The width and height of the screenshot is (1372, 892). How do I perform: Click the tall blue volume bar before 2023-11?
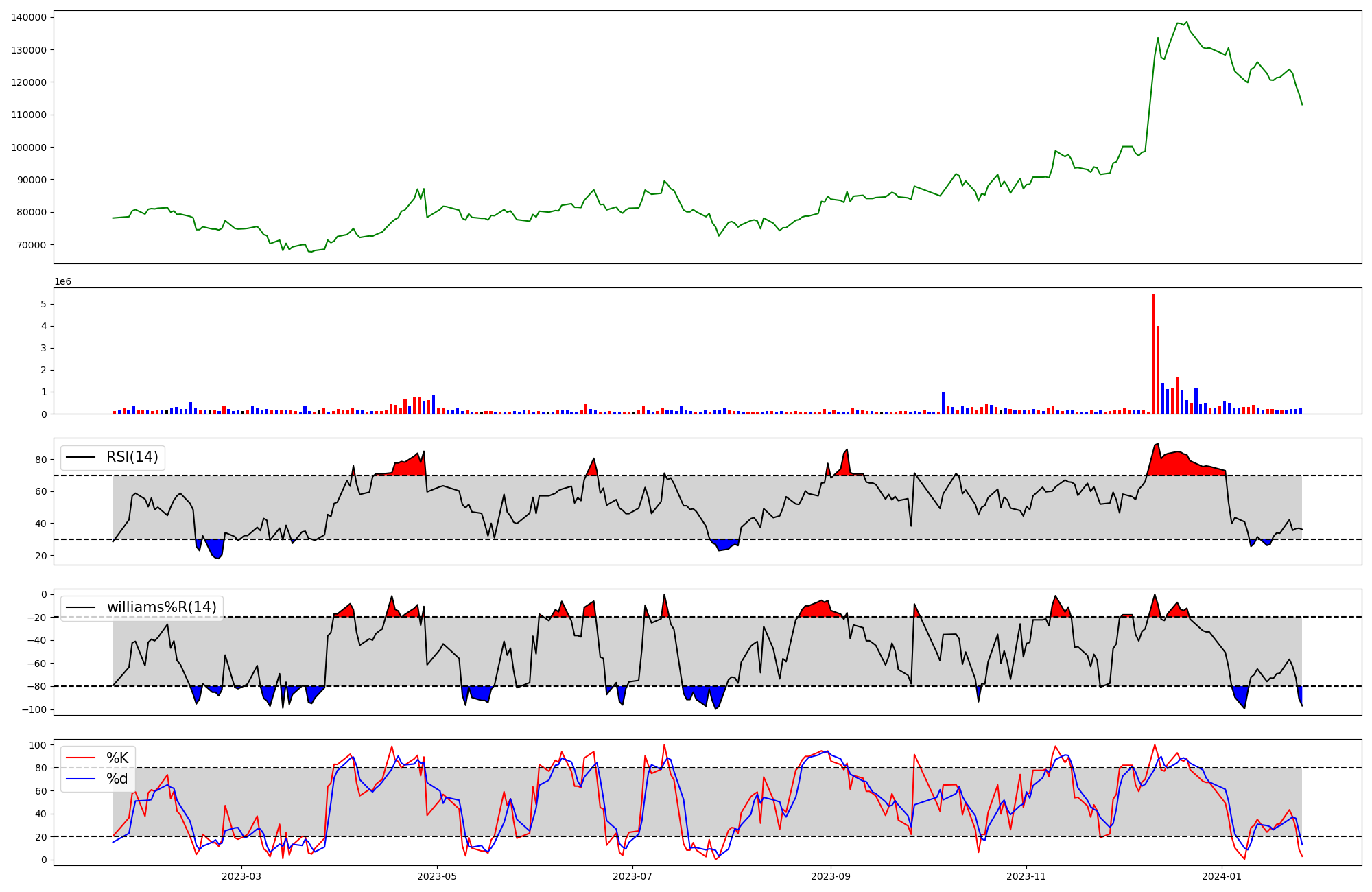tap(943, 403)
